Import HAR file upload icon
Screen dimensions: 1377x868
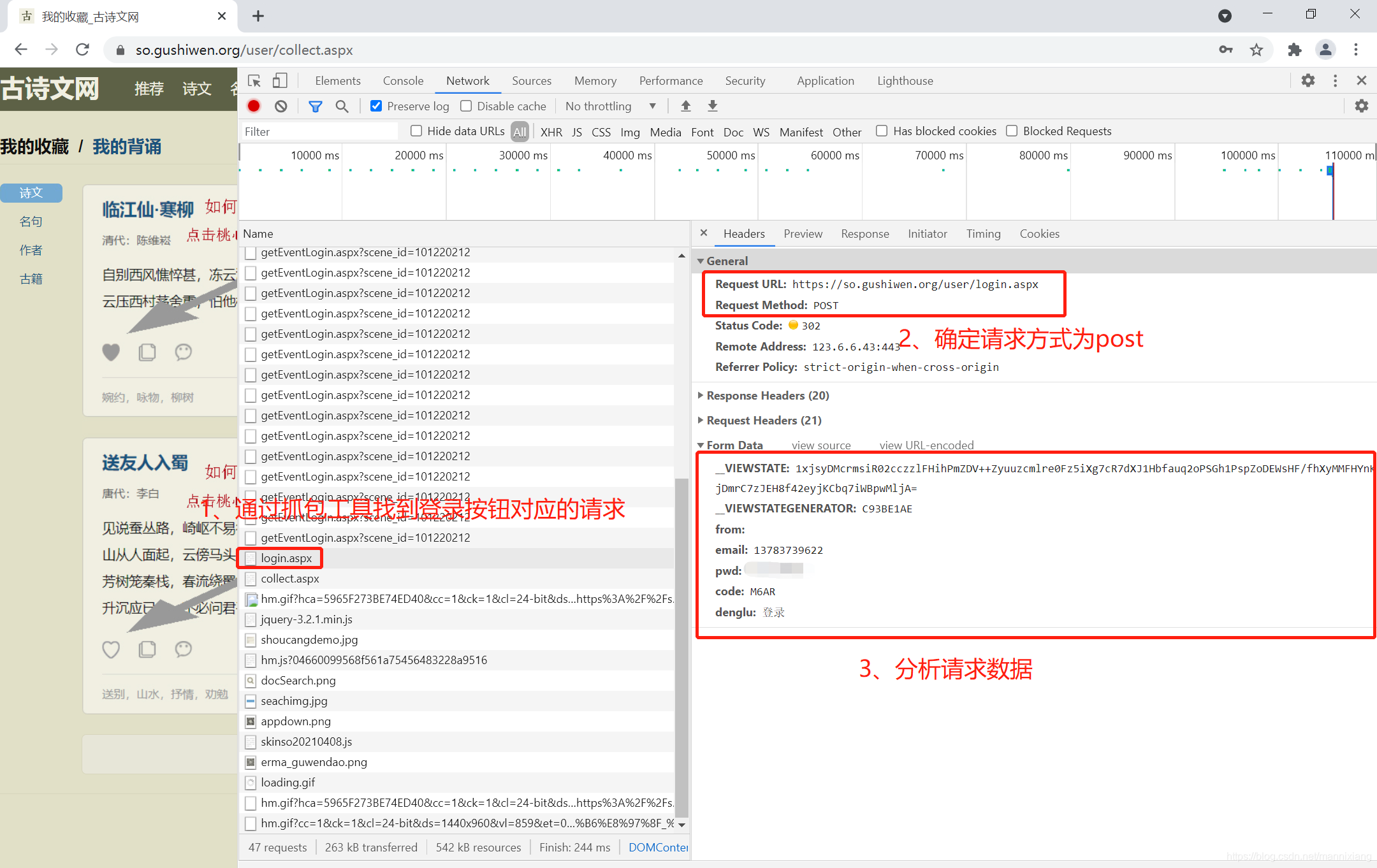686,106
